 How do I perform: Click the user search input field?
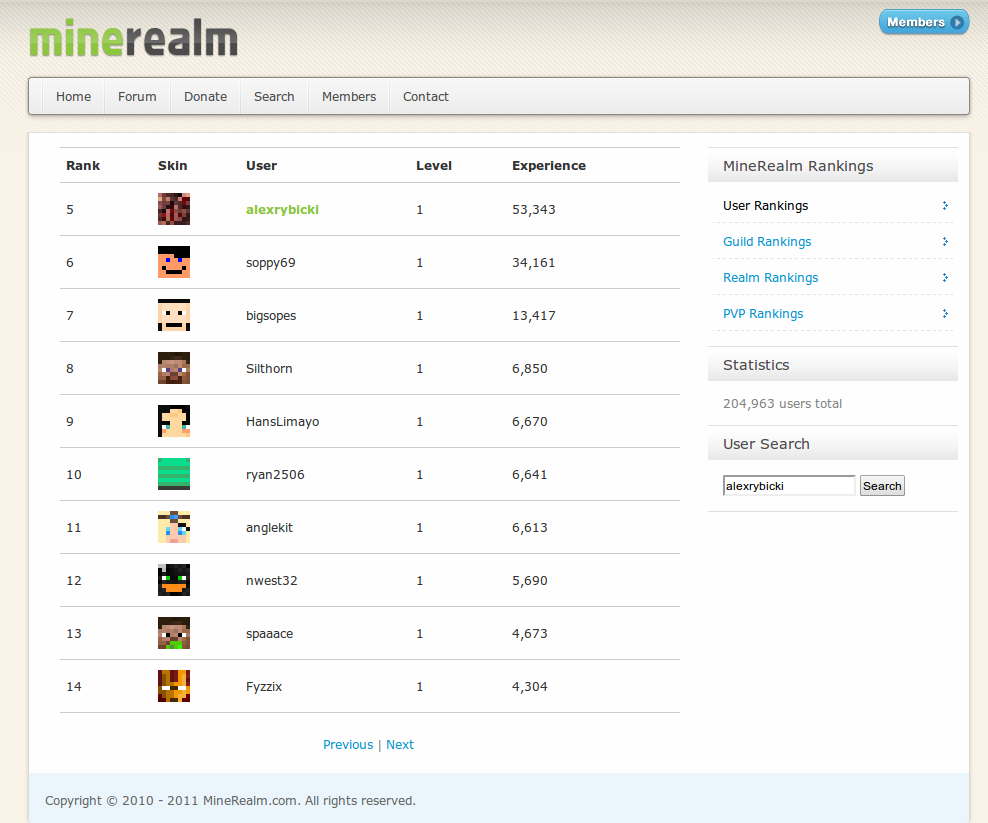tap(788, 485)
